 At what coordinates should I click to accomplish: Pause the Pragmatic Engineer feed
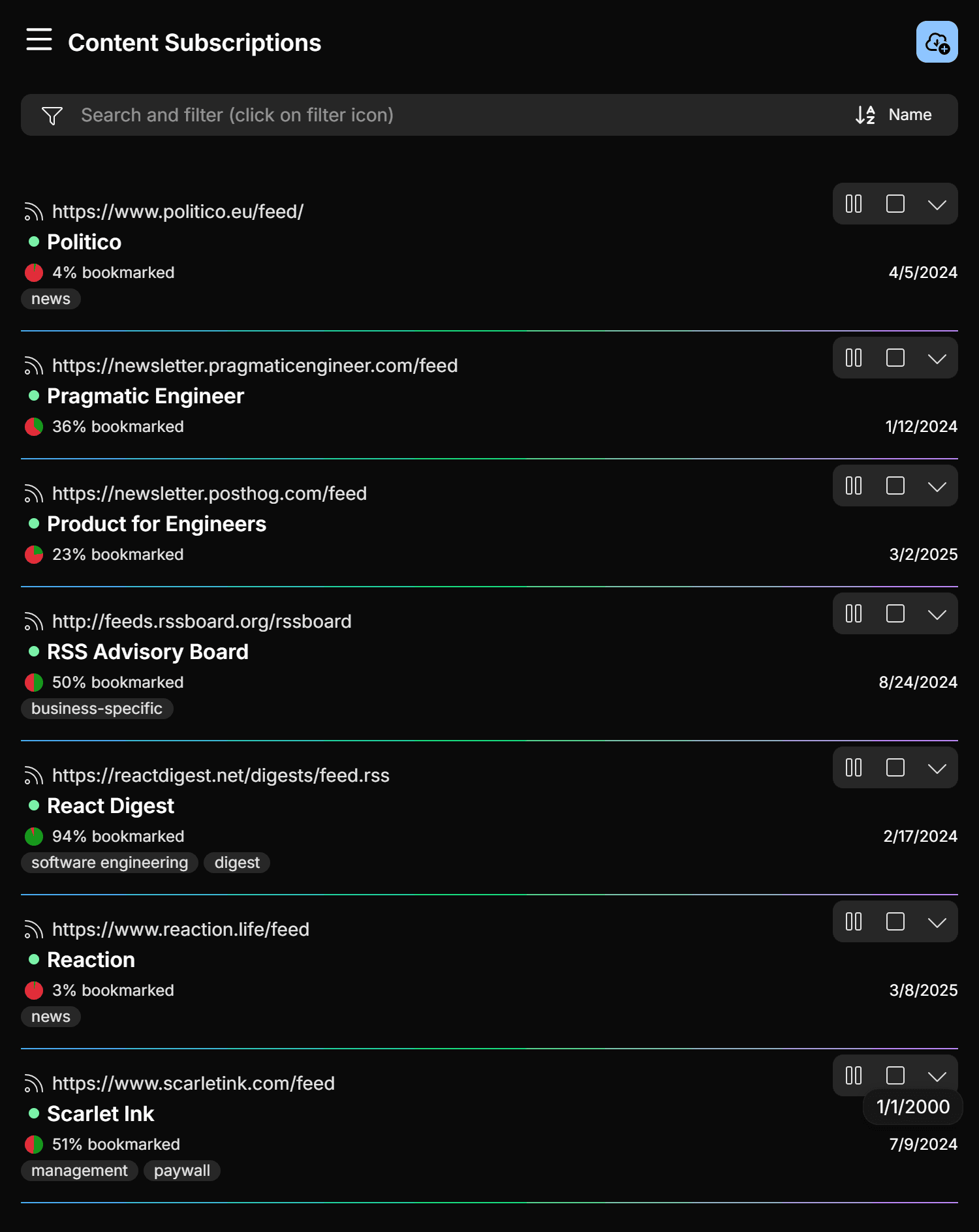[853, 358]
